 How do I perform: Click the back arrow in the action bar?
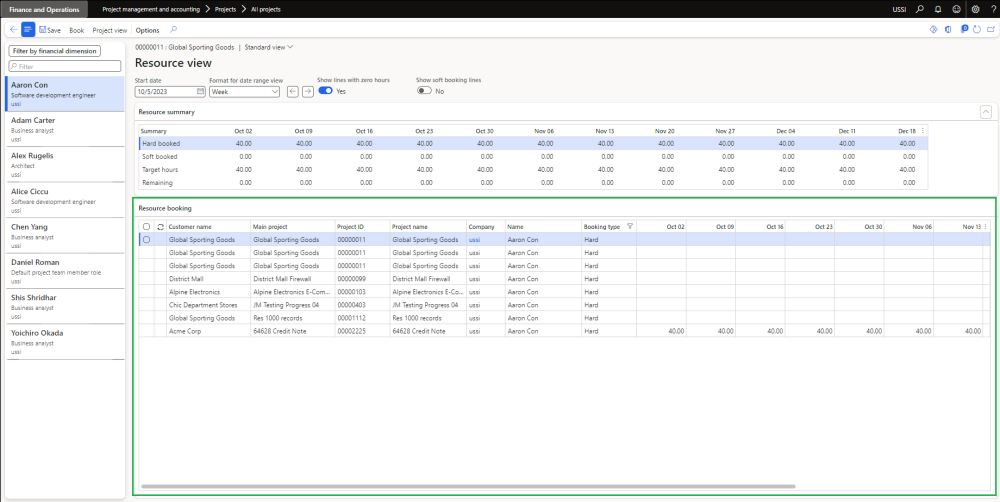click(x=12, y=30)
